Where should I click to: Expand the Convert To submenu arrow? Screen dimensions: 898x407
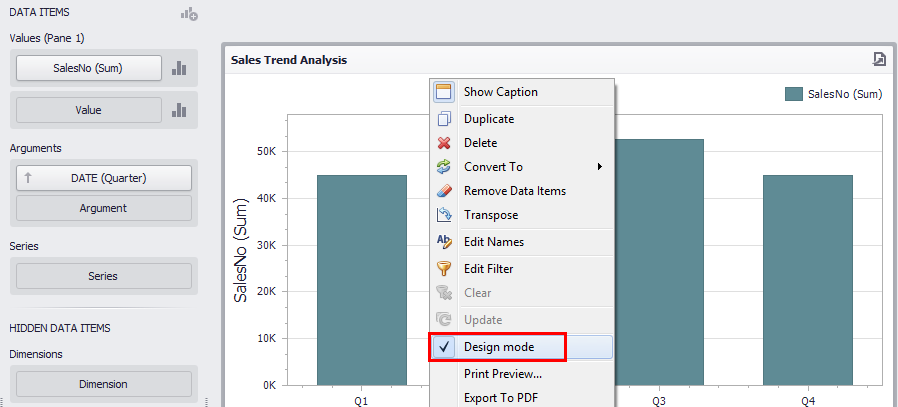pyautogui.click(x=599, y=167)
